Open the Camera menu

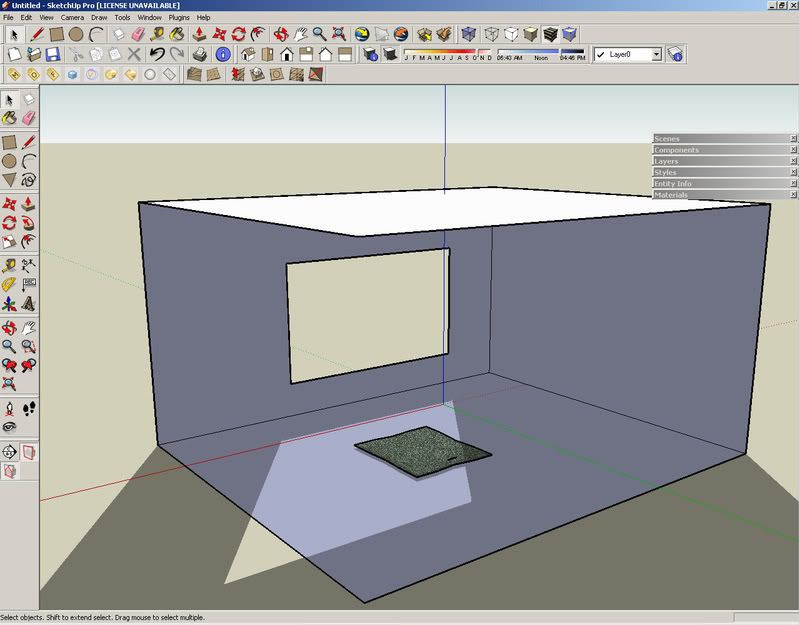point(72,17)
